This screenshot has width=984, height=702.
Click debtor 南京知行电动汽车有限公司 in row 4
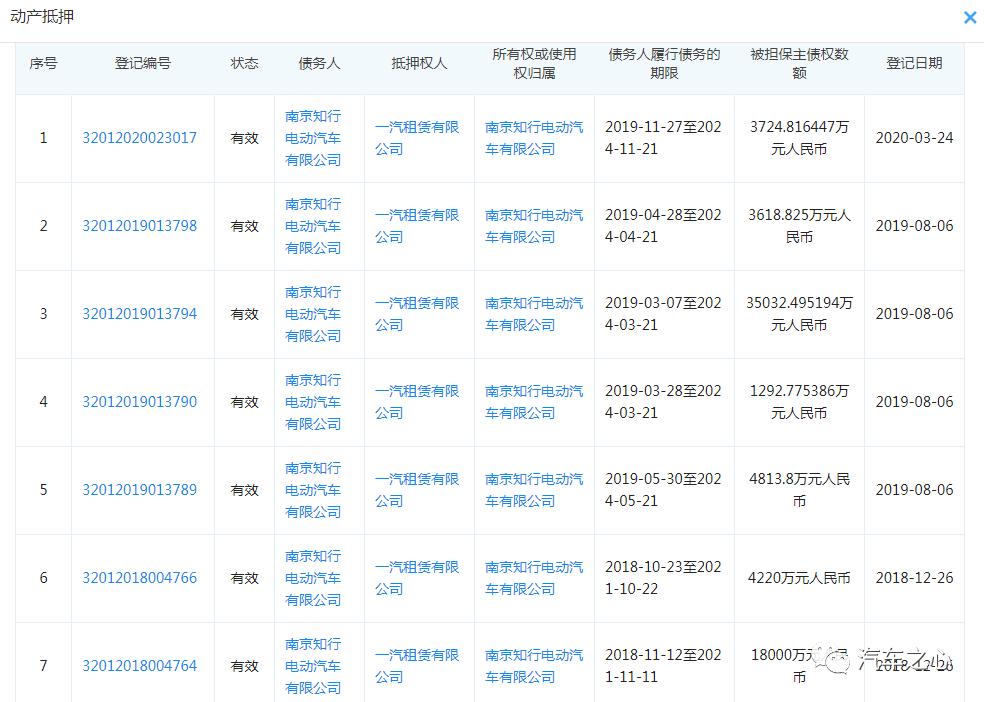pos(313,402)
